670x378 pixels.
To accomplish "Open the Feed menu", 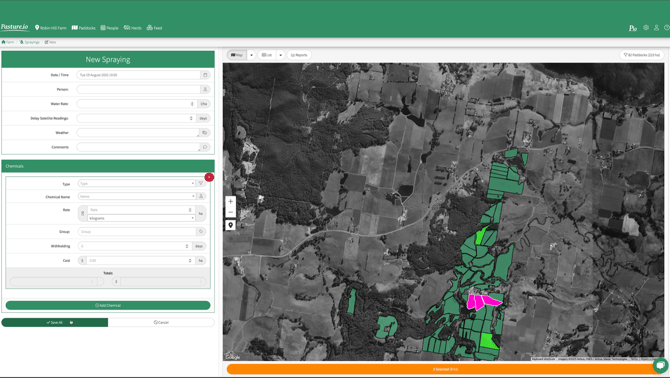I will [x=154, y=28].
